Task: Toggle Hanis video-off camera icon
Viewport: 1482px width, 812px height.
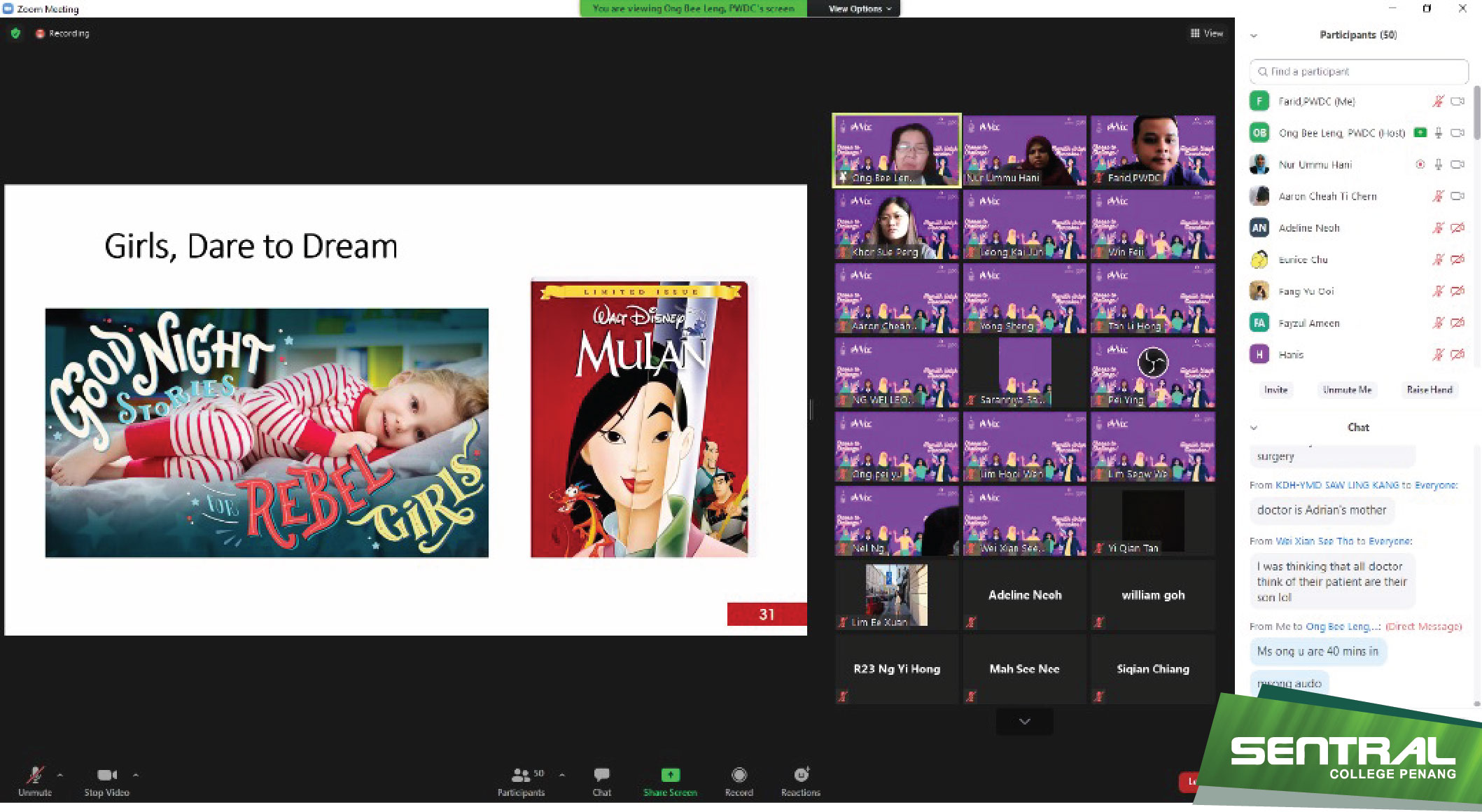Action: click(1457, 354)
